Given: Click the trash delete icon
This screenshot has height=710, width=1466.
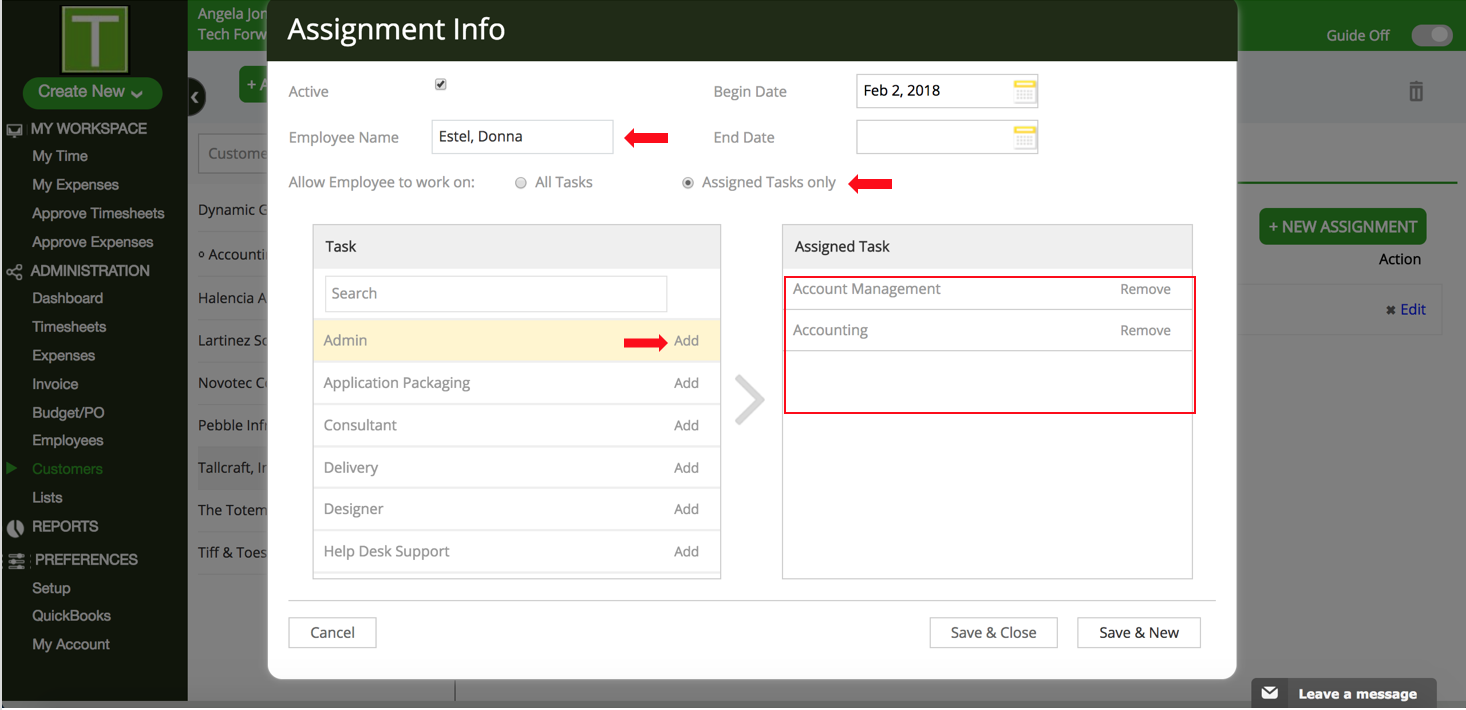Looking at the screenshot, I should tap(1415, 92).
